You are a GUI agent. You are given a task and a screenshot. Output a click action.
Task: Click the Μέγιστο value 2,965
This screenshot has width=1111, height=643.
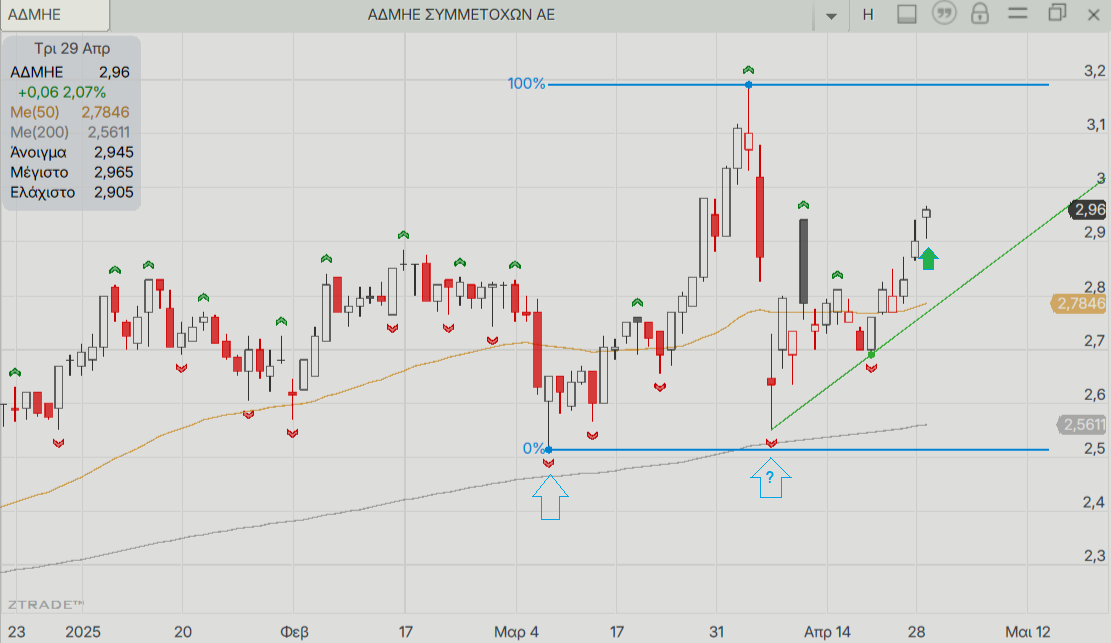click(x=113, y=172)
